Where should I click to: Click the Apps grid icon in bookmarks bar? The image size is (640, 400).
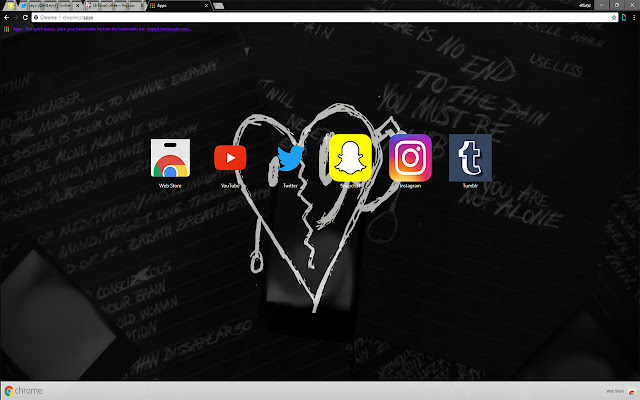[x=7, y=29]
